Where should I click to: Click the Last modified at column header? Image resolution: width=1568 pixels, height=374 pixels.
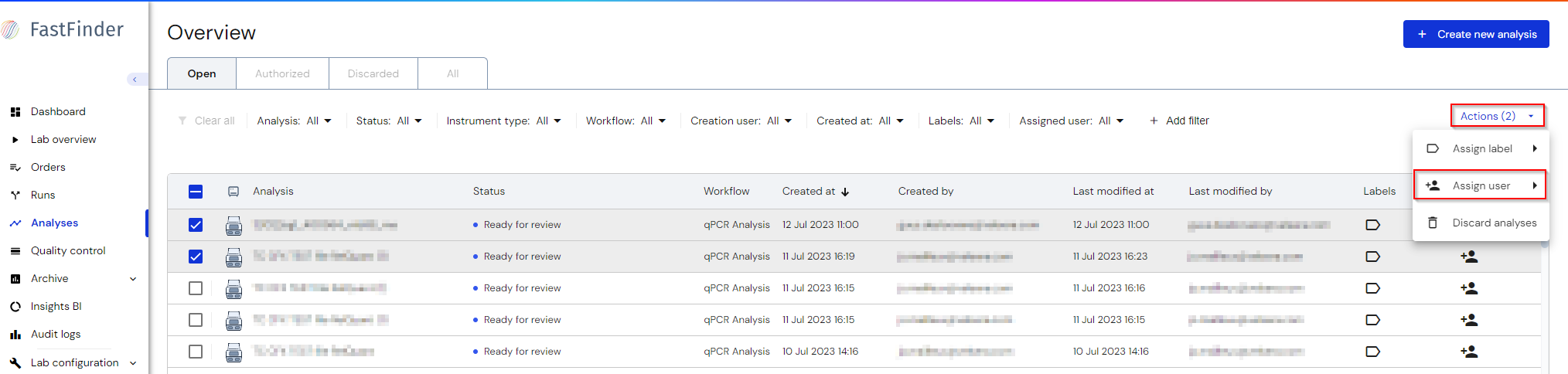[1113, 192]
